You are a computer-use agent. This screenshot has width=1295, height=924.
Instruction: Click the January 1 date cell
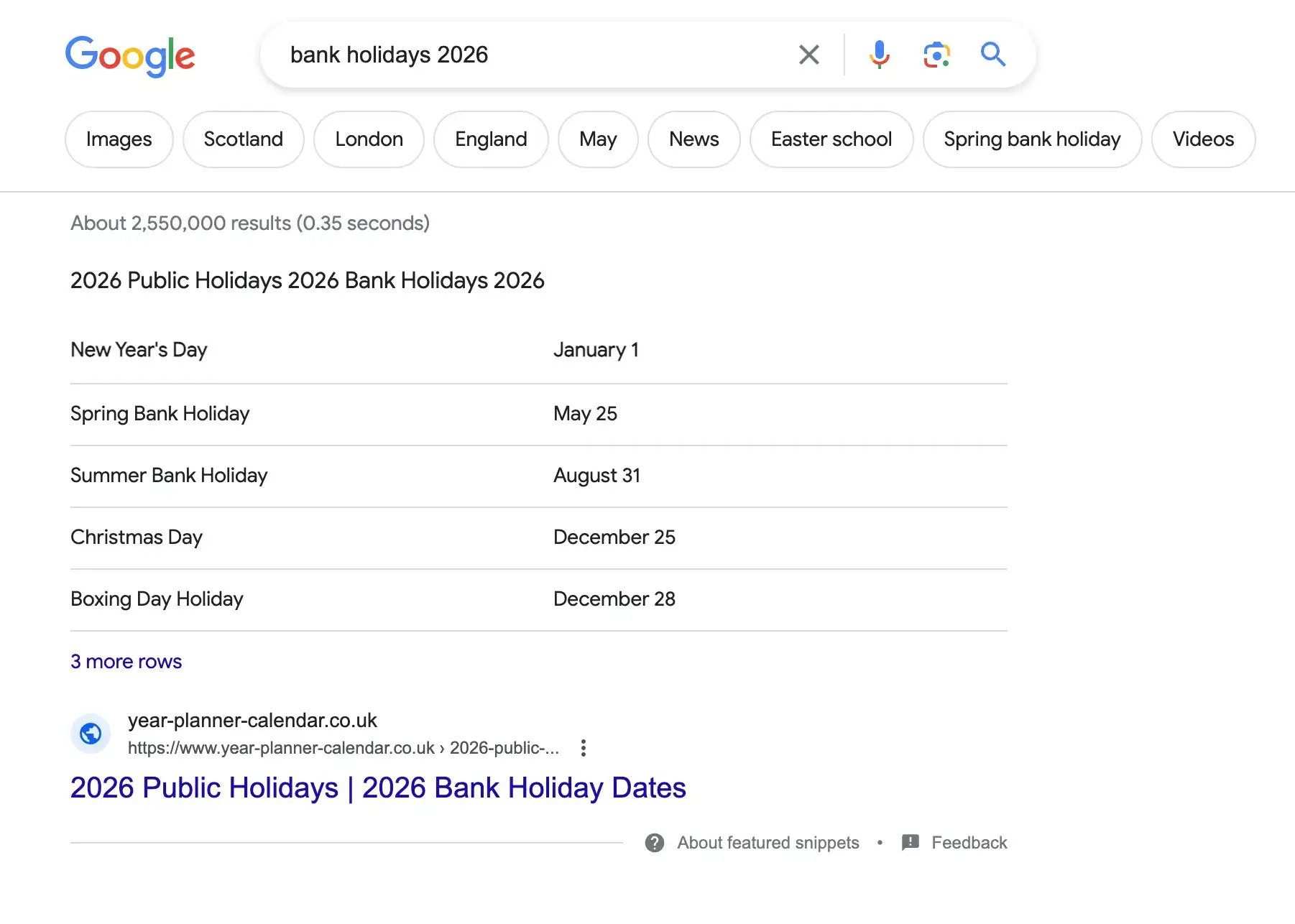[596, 350]
